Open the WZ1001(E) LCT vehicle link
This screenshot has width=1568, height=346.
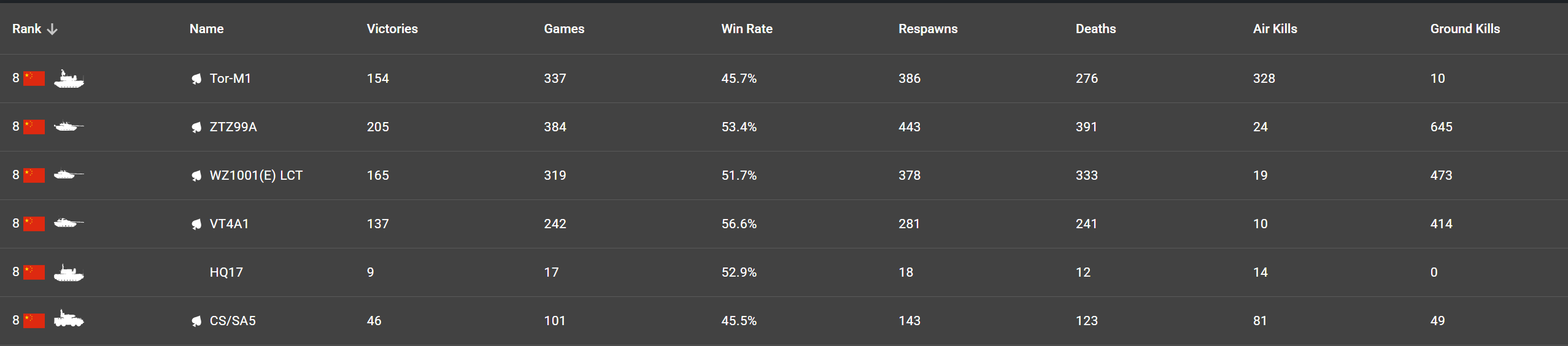256,175
